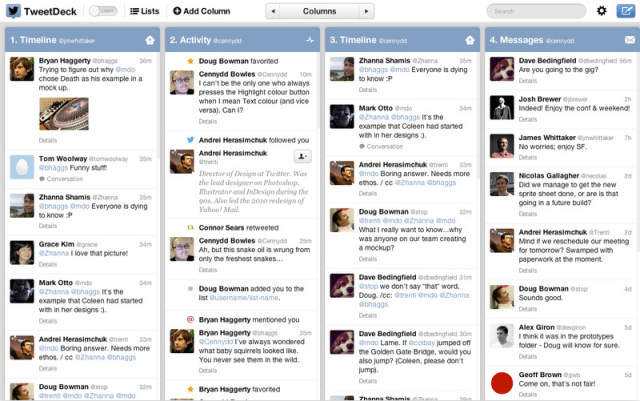Open the @username/list-name link

pyautogui.click(x=244, y=298)
